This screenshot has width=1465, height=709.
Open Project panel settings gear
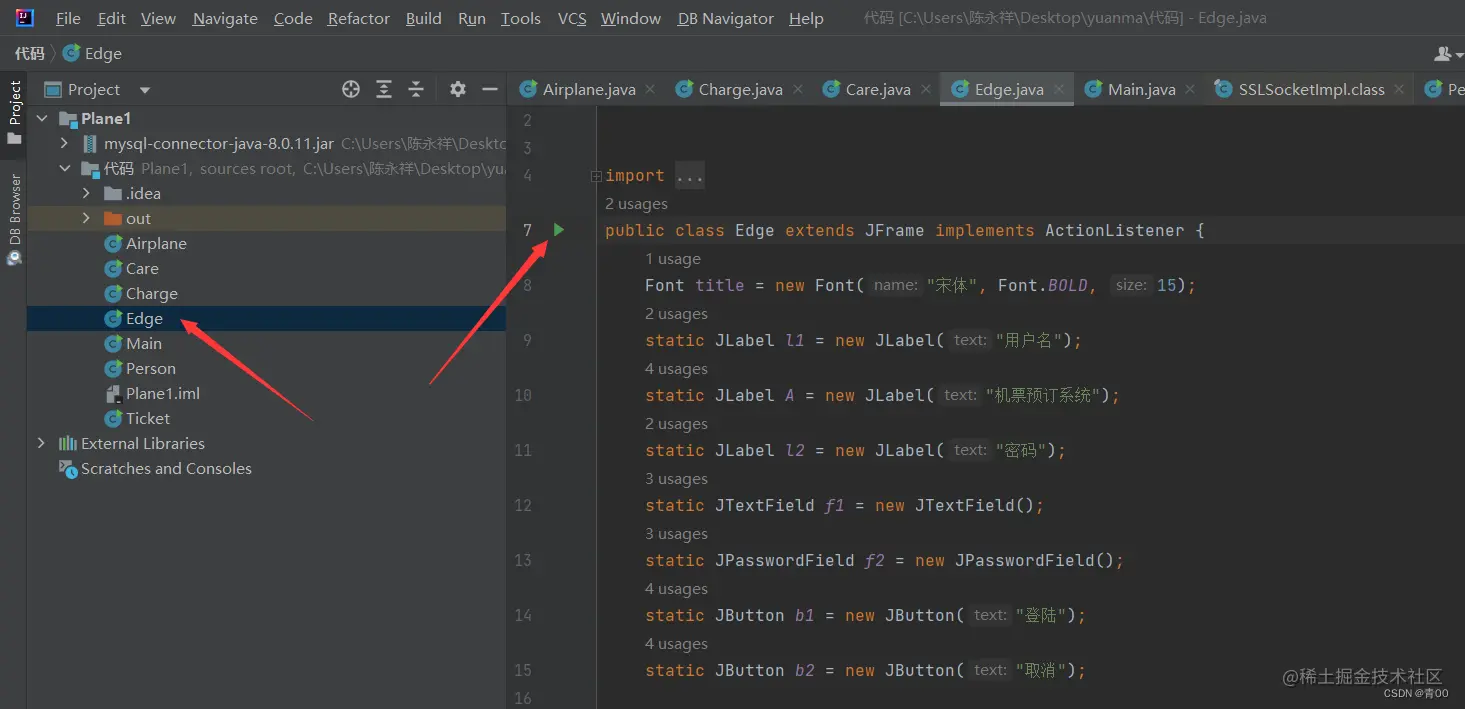(458, 89)
